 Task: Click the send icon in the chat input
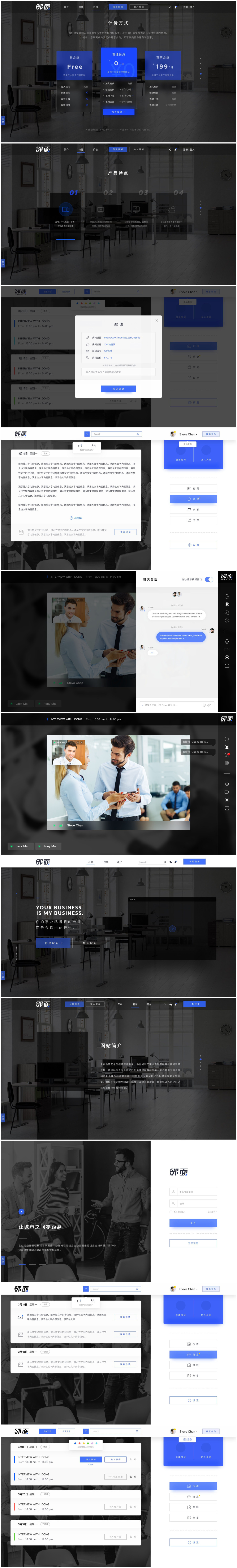pos(209,705)
